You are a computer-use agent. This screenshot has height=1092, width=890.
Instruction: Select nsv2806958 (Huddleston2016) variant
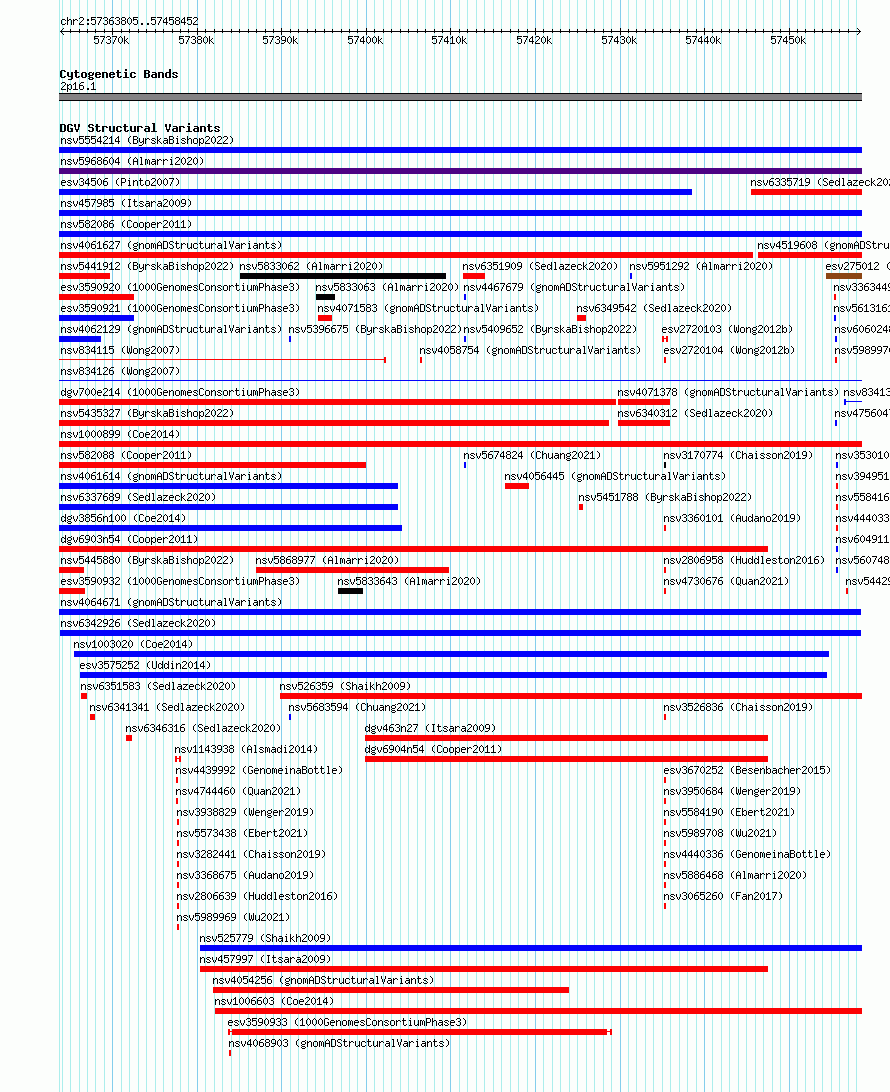click(x=744, y=560)
